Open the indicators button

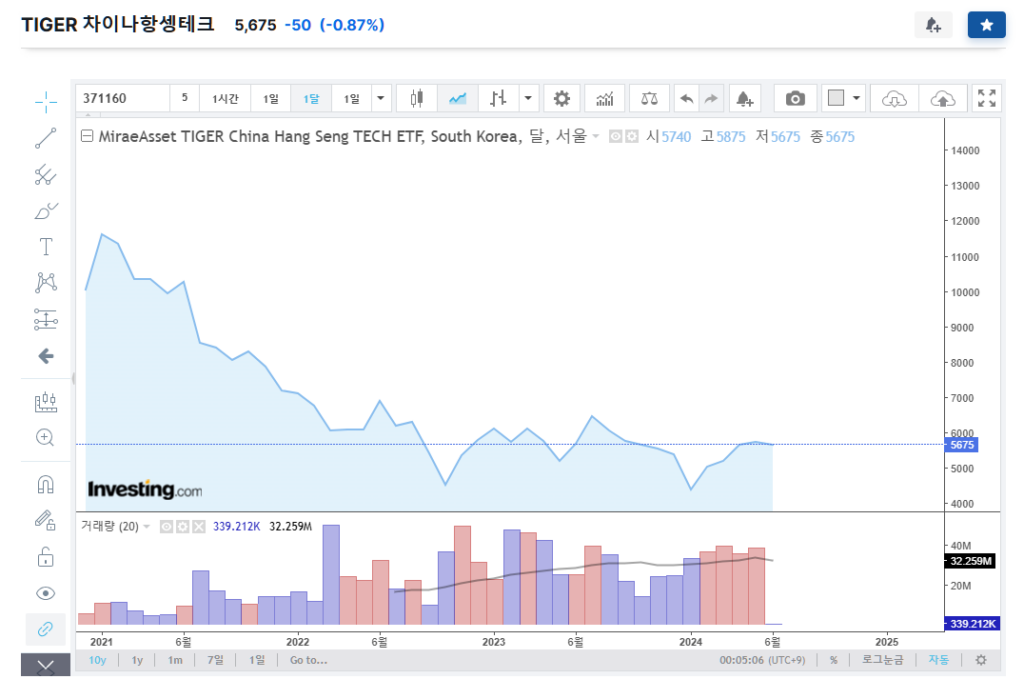(605, 99)
